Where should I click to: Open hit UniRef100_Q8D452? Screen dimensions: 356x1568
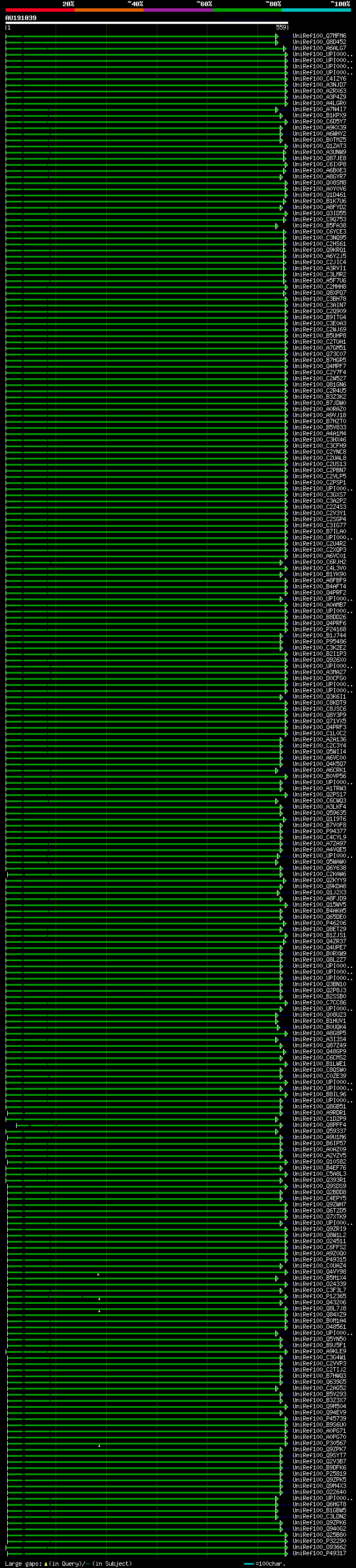point(319,42)
